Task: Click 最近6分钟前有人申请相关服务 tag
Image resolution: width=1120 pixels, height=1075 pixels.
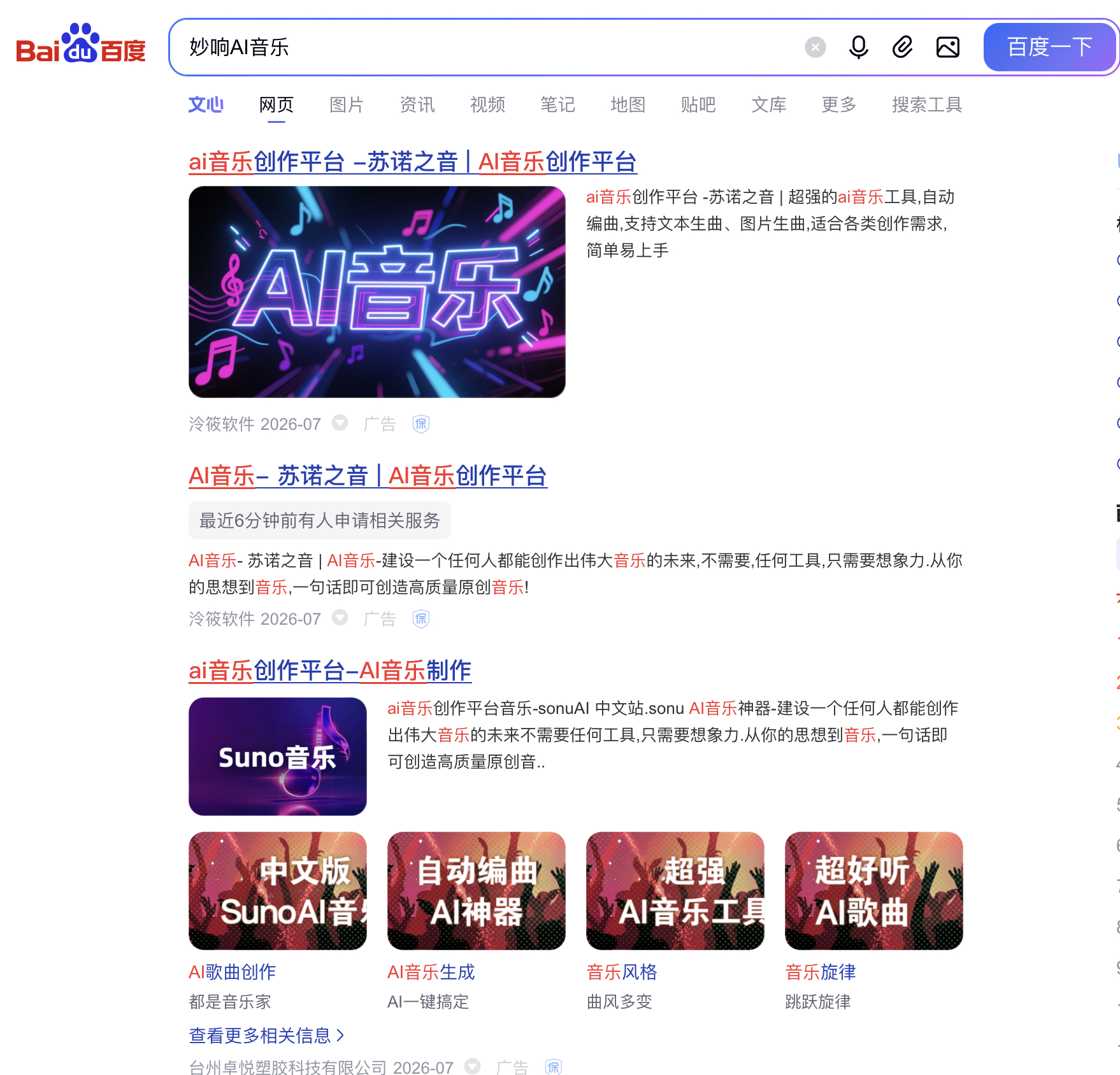Action: click(x=320, y=520)
